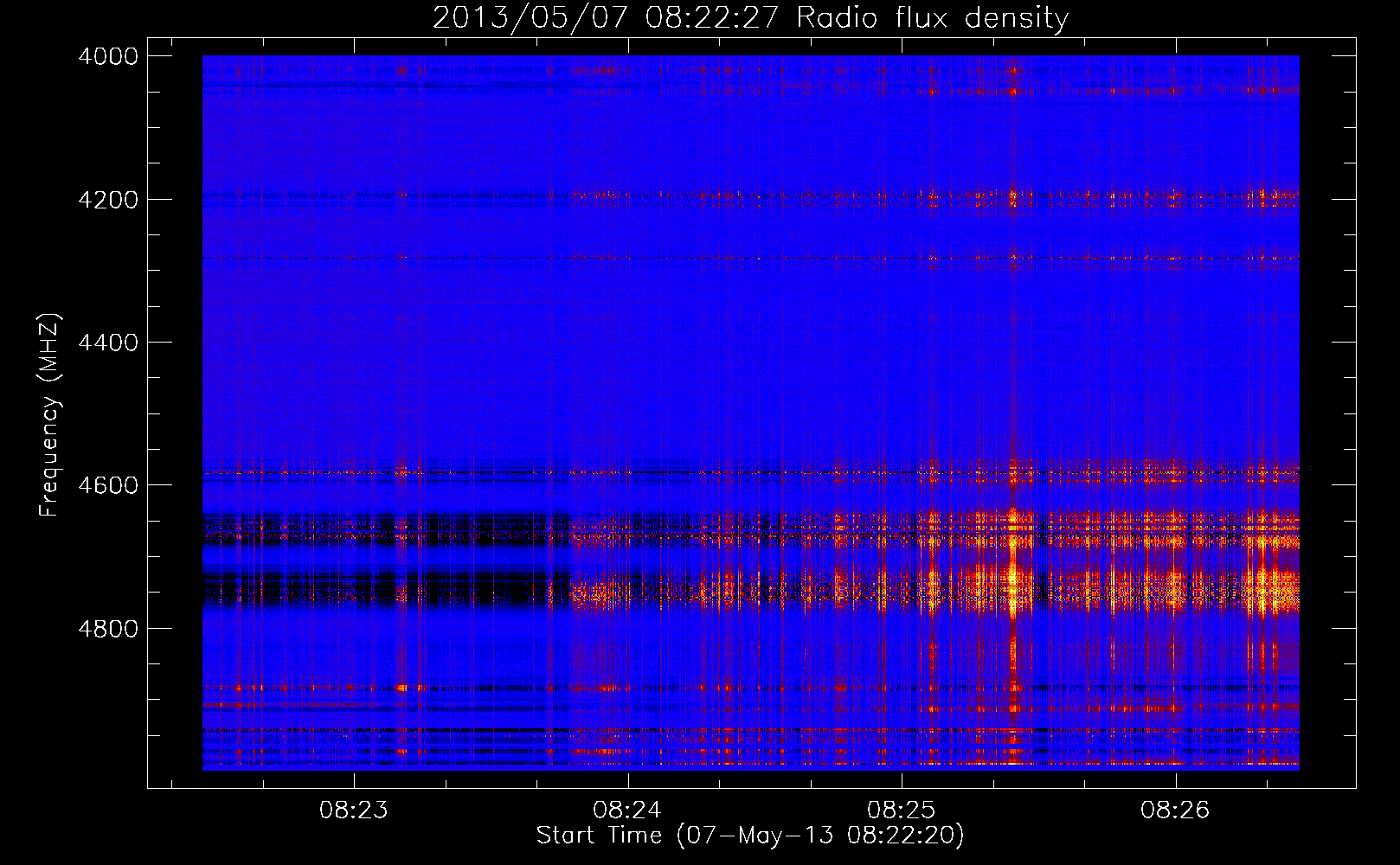Screen dimensions: 1400x865
Task: Click the plot title 'Radio flux density'
Action: [933, 17]
